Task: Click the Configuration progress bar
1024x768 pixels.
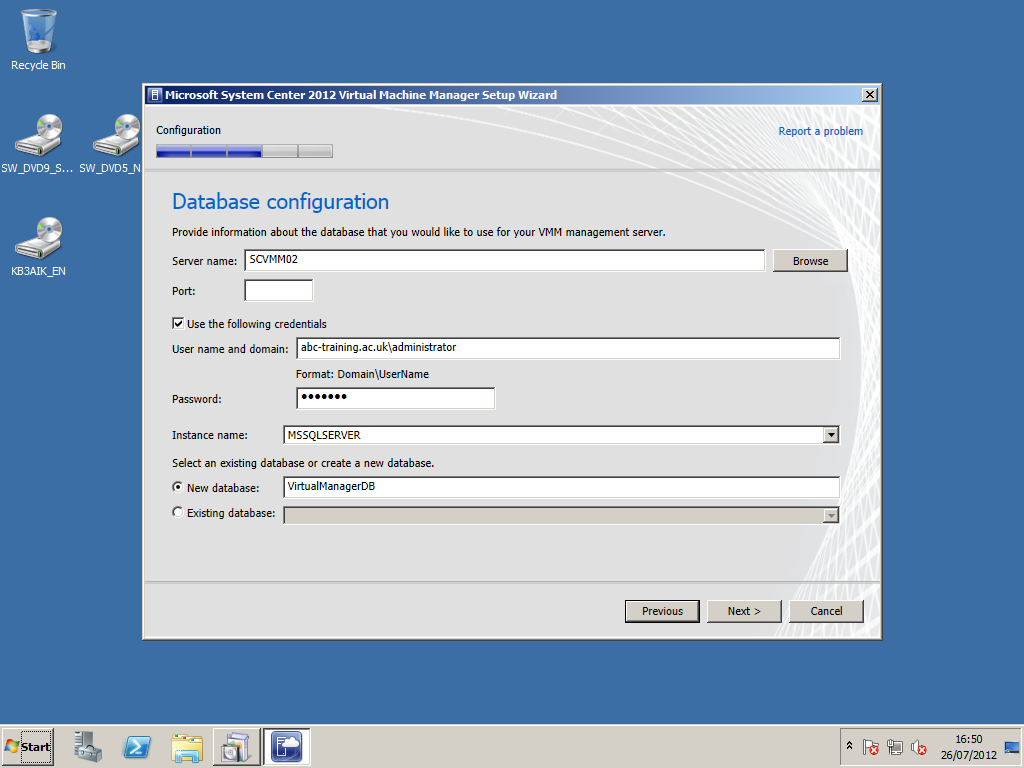Action: tap(244, 152)
